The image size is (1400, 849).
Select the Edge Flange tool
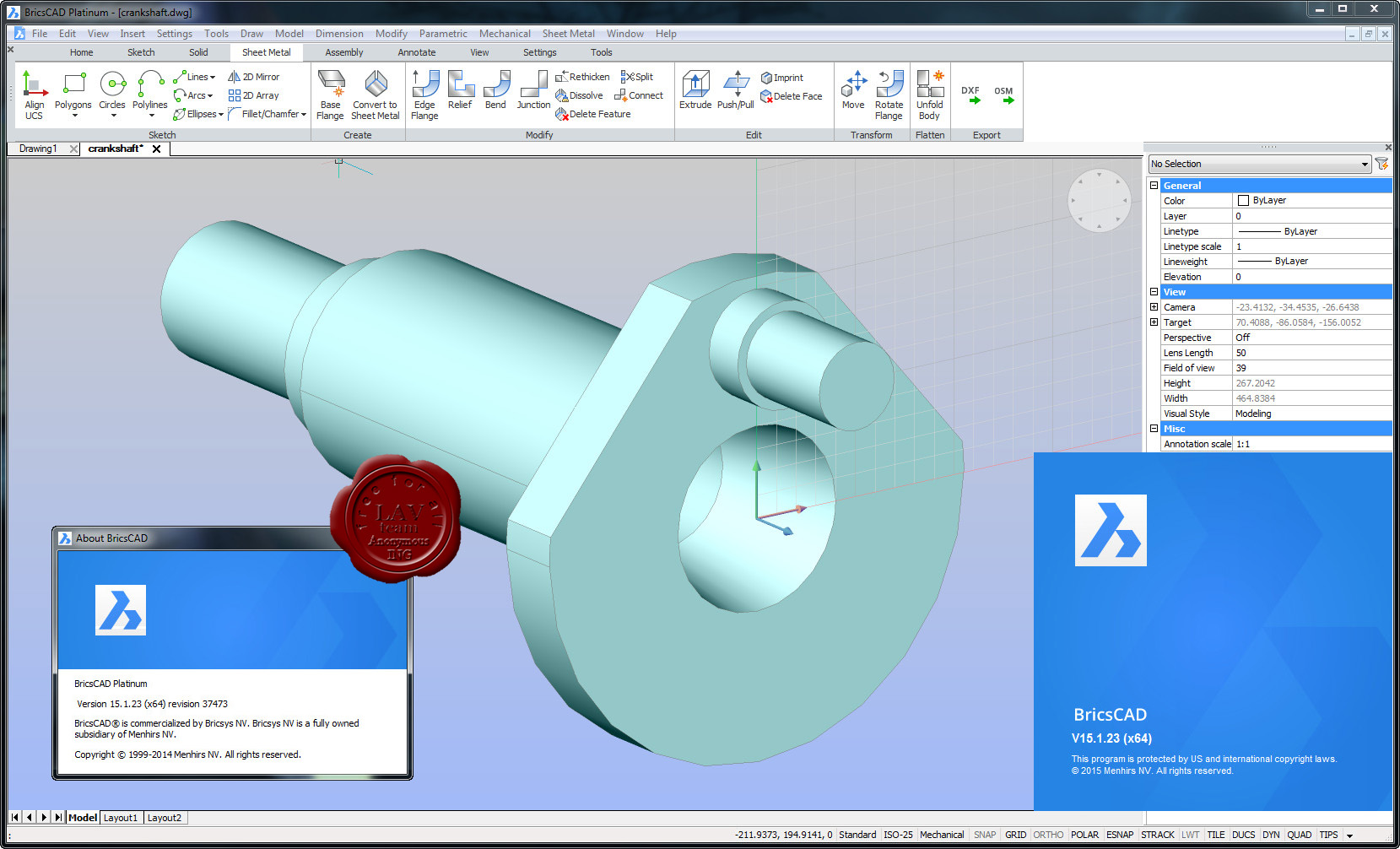coord(424,95)
